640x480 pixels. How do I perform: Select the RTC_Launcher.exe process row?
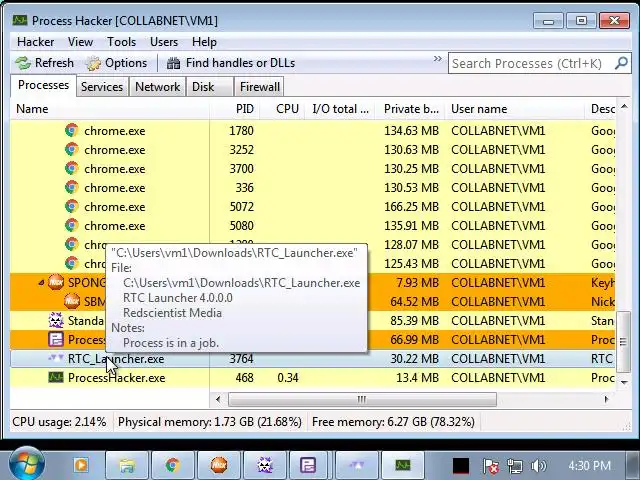313,359
